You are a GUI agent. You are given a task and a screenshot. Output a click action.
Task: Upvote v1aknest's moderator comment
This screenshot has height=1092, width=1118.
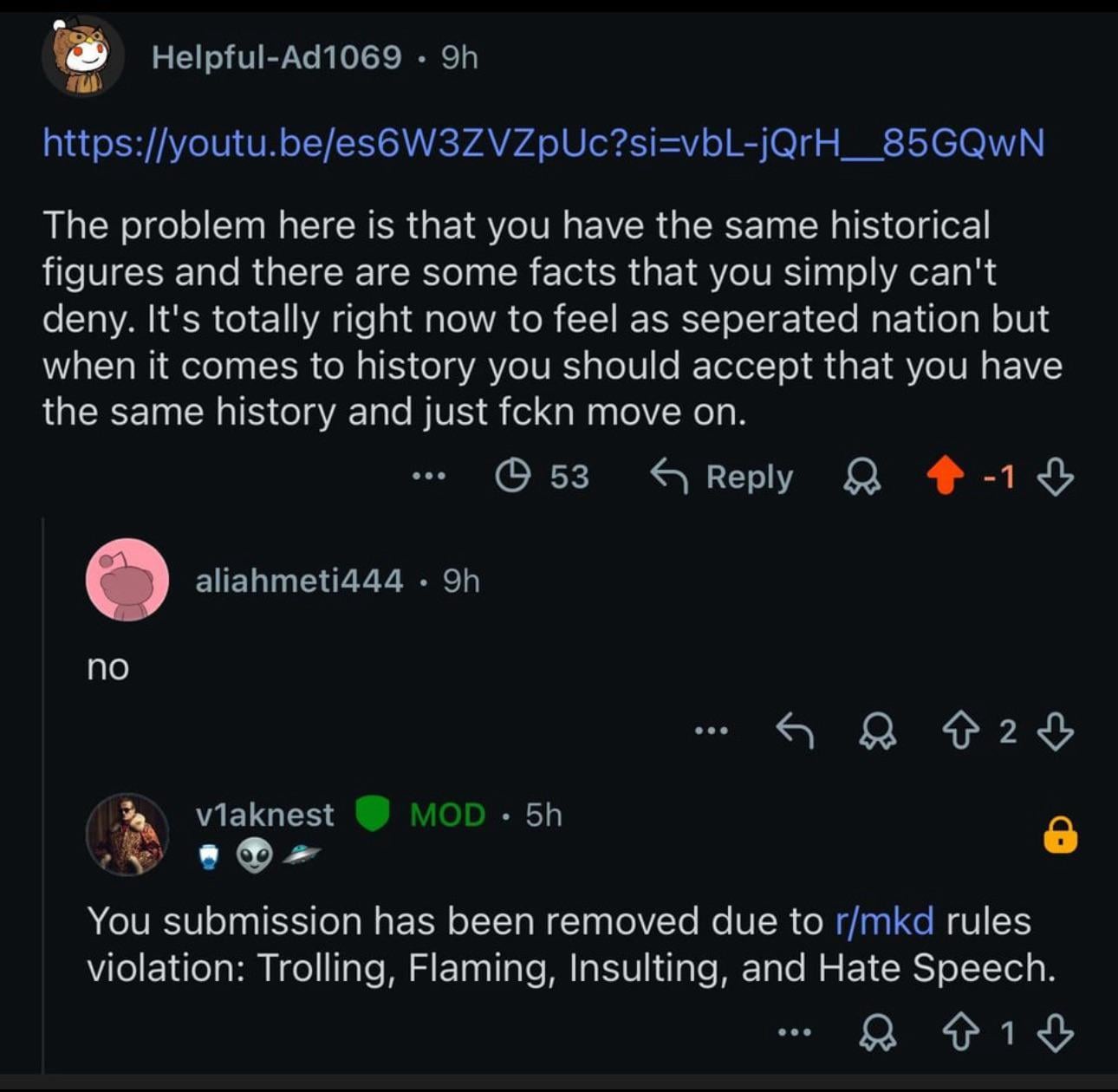coord(960,1032)
